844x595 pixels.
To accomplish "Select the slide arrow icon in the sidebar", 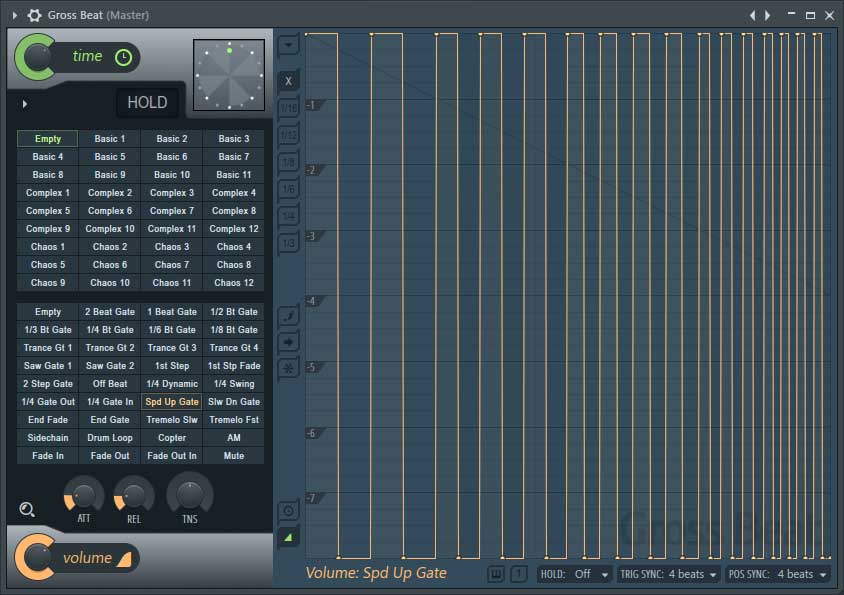I will tap(288, 340).
